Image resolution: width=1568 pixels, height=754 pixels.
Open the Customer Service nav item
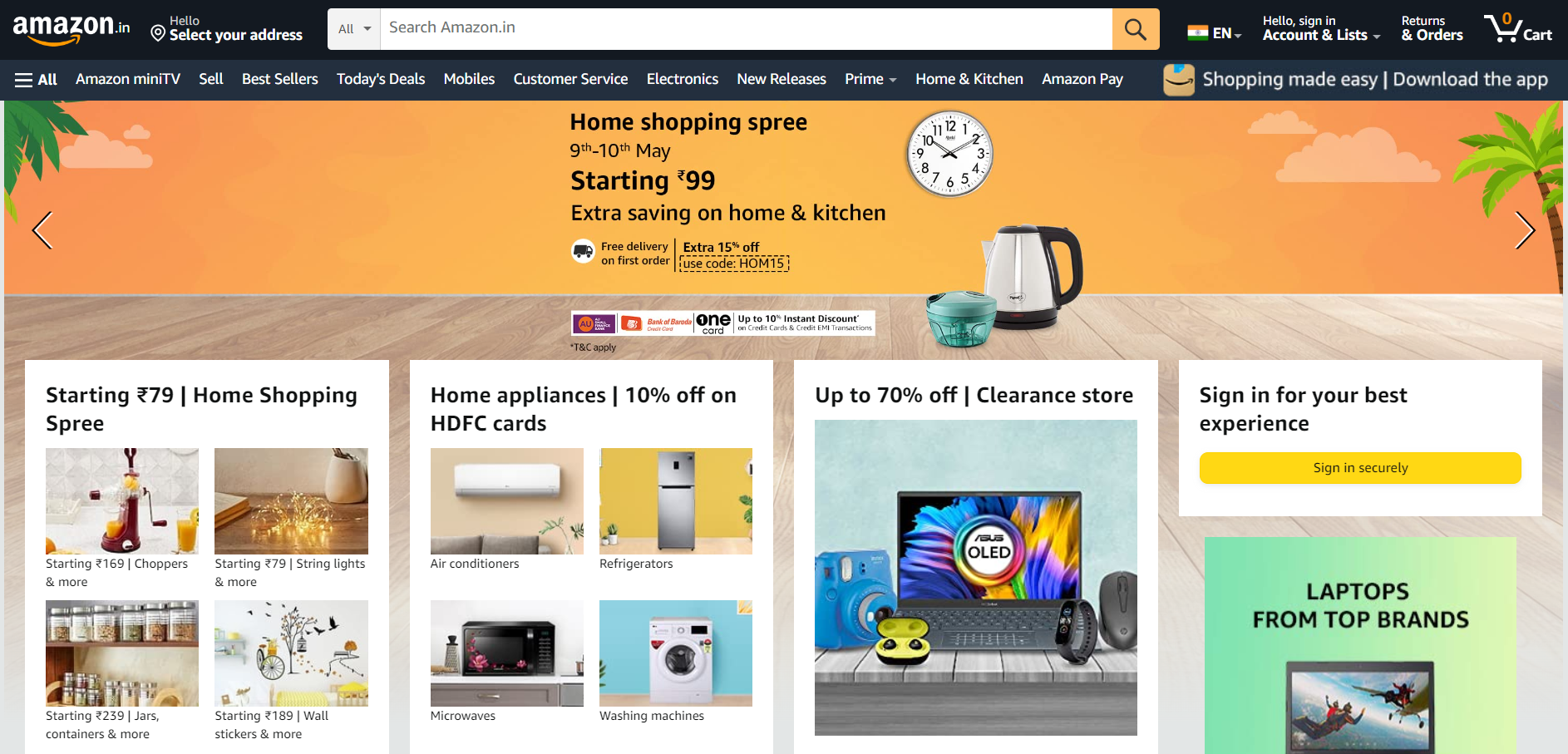(x=570, y=80)
